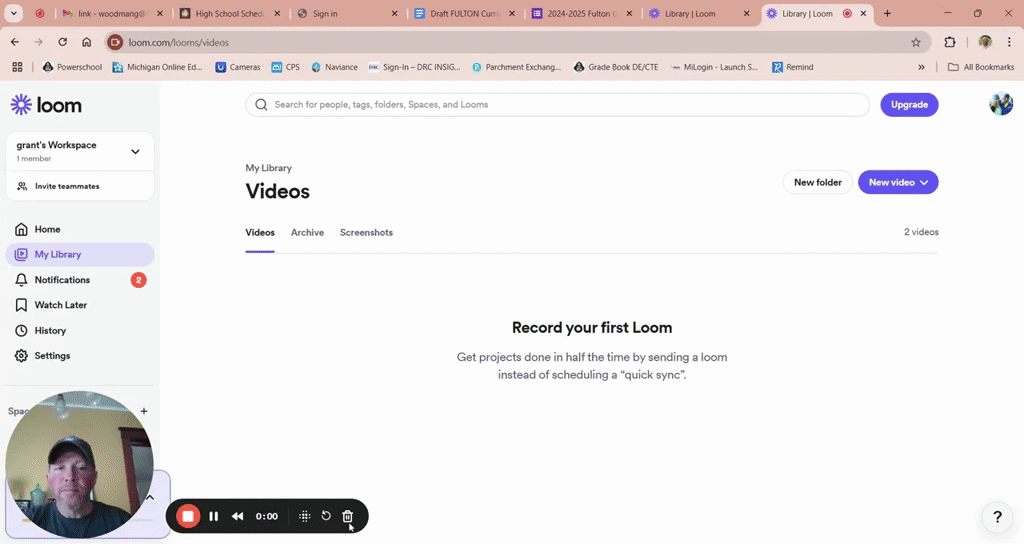Screen dimensions: 1024x544
Task: Collapse the panel behind camera bubble
Action: (150, 498)
